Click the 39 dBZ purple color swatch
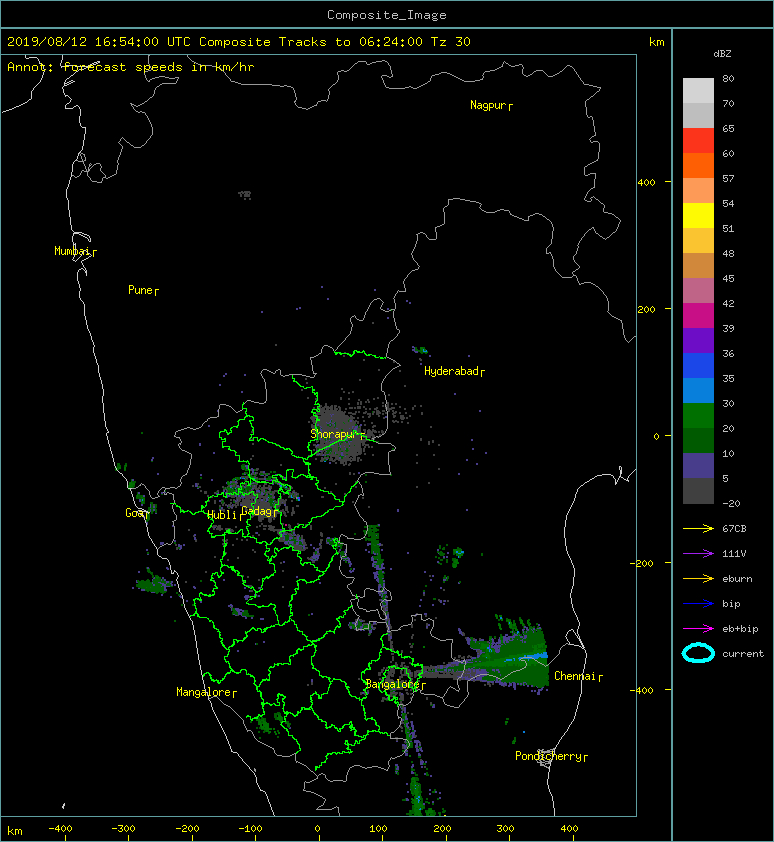The width and height of the screenshot is (774, 842). point(698,340)
